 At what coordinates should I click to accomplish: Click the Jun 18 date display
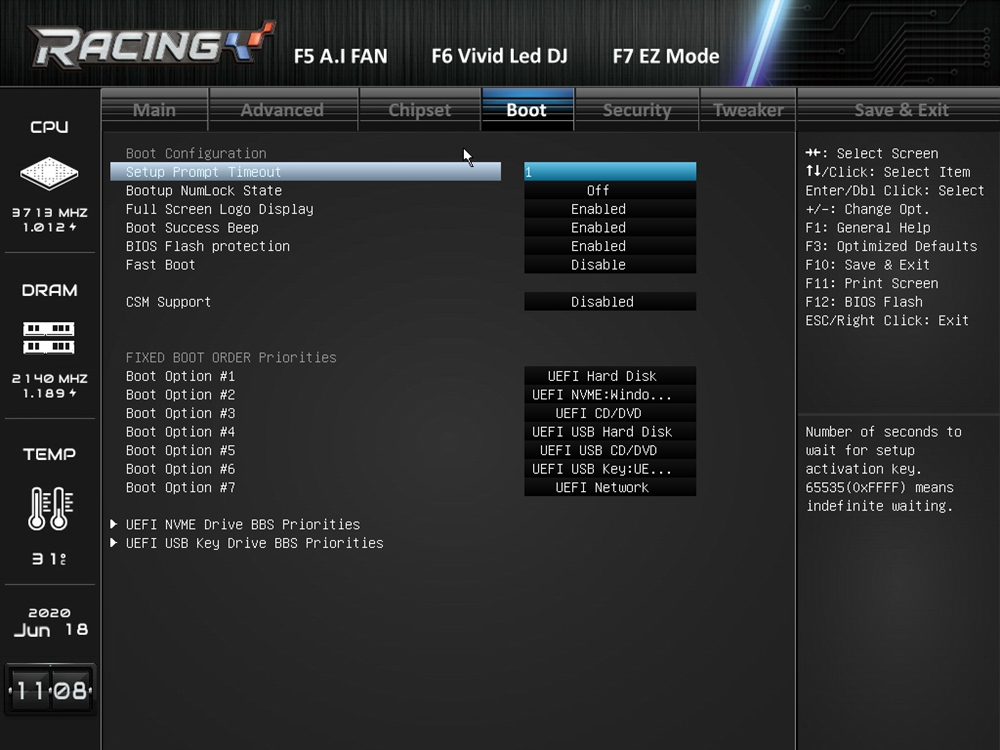[50, 630]
